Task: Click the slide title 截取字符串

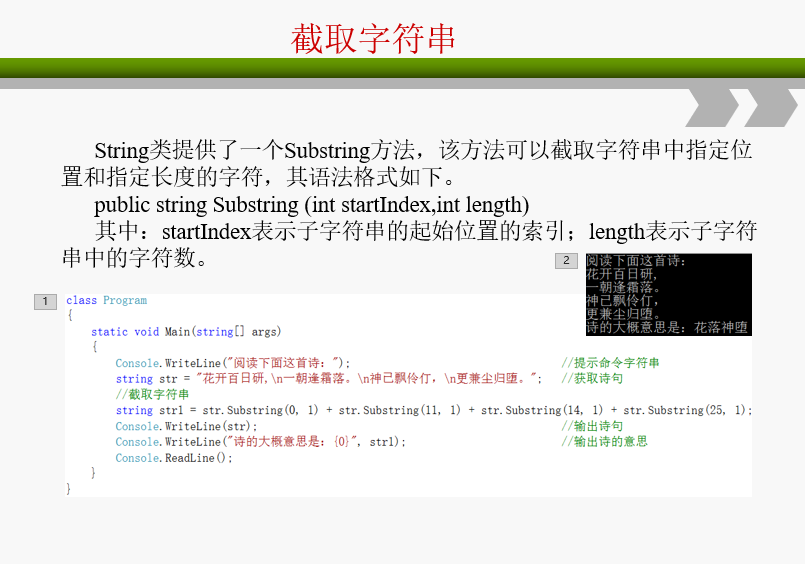Action: coord(373,39)
